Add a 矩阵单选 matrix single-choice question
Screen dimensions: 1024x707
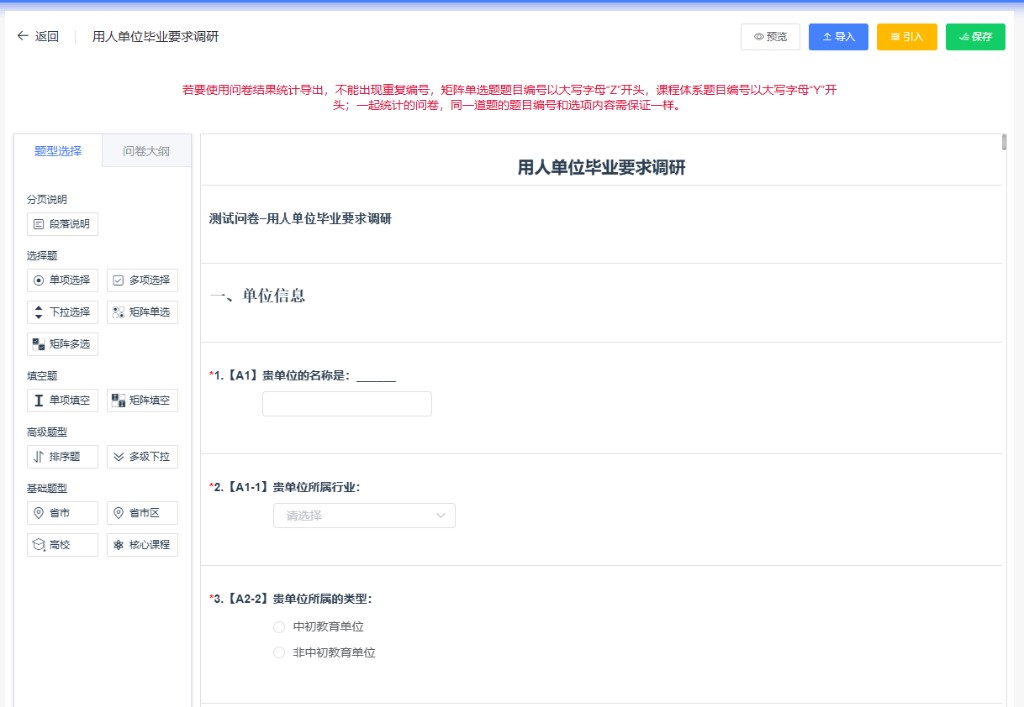(x=142, y=312)
